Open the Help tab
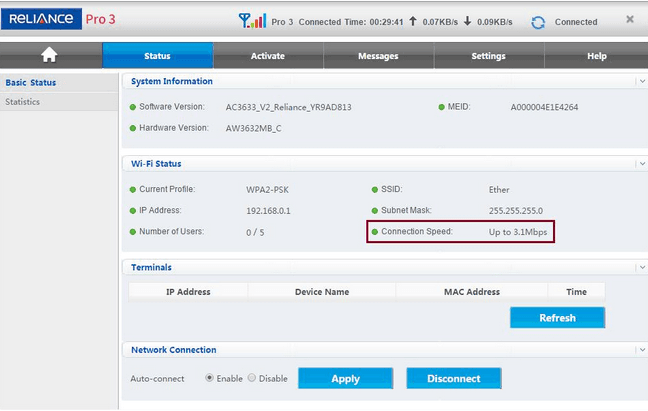 click(x=597, y=55)
